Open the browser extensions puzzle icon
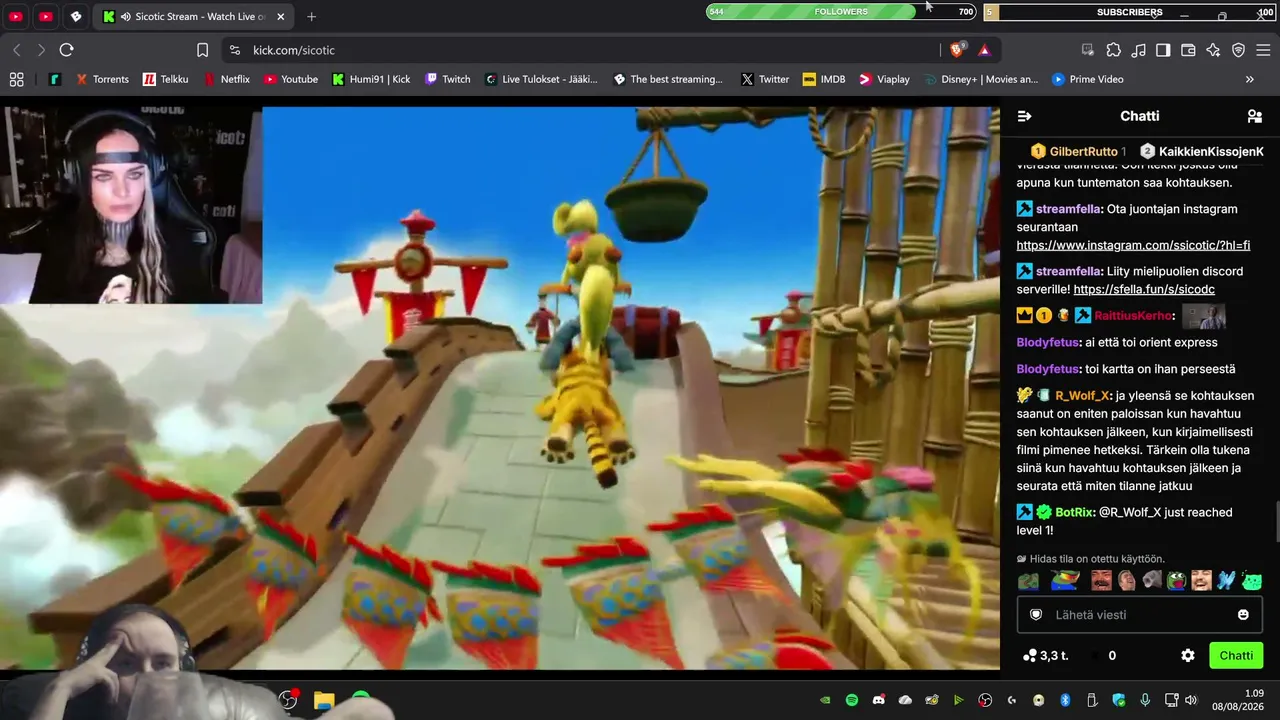The width and height of the screenshot is (1280, 720). coord(1113,50)
